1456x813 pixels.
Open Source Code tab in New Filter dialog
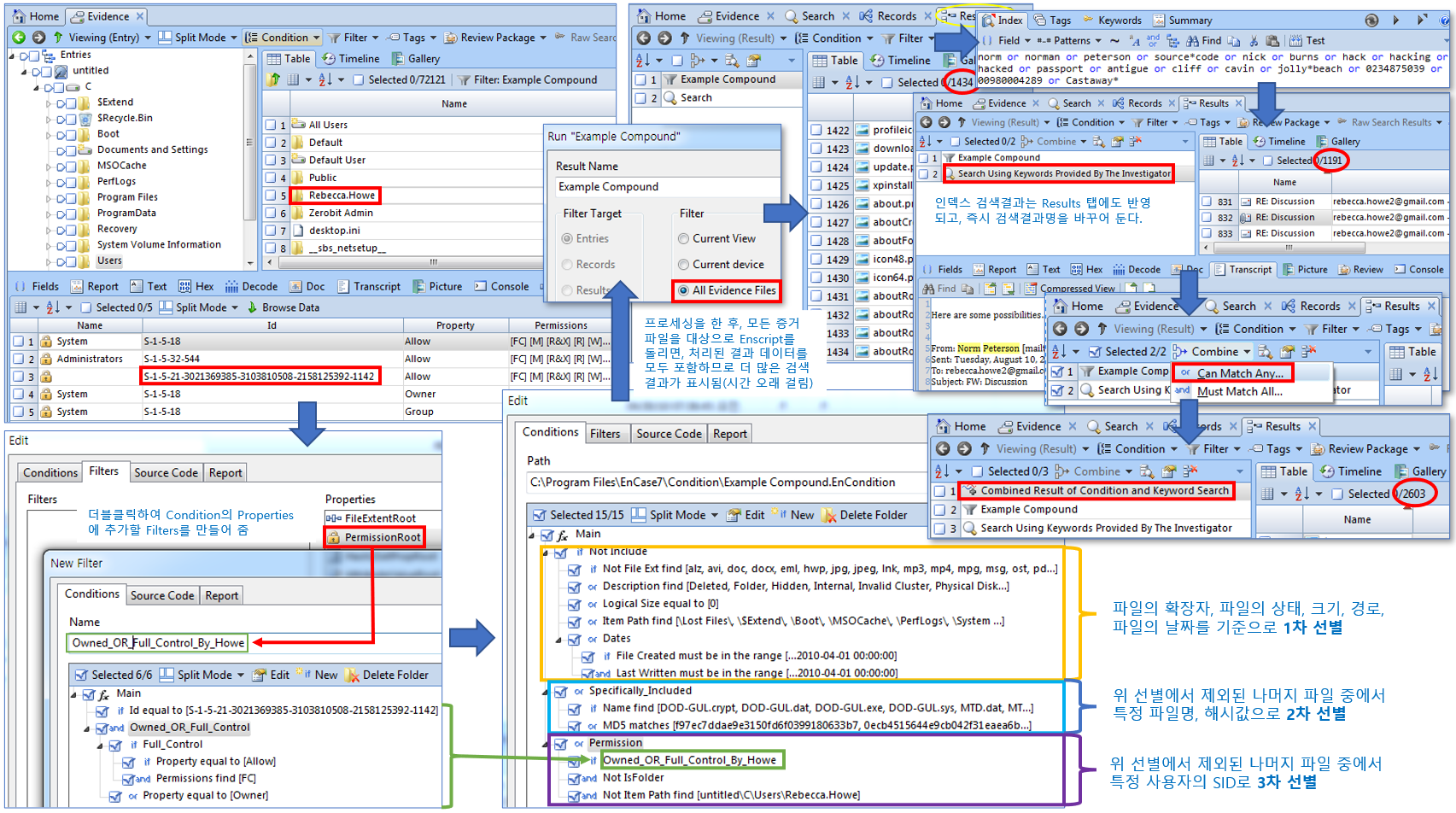(162, 595)
